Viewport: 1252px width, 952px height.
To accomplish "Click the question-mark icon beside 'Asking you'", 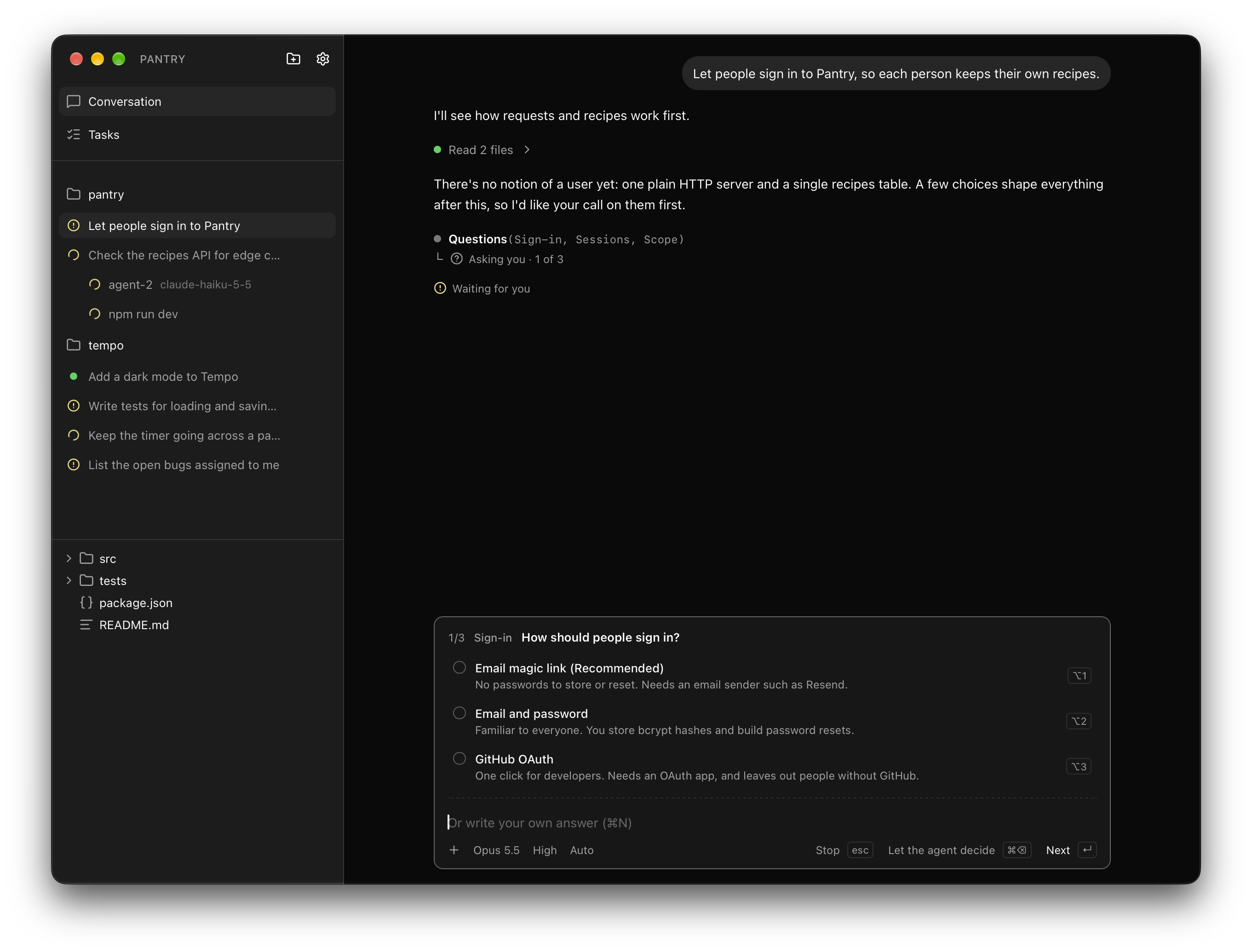I will tap(456, 259).
